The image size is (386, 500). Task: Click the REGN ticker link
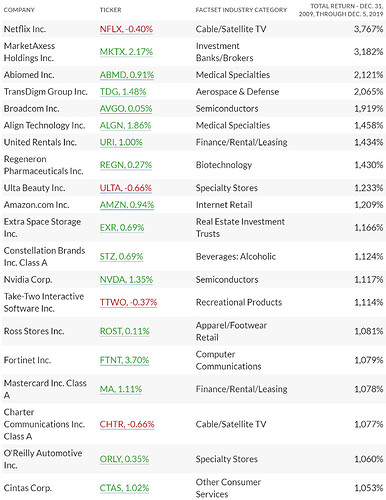pyautogui.click(x=126, y=165)
